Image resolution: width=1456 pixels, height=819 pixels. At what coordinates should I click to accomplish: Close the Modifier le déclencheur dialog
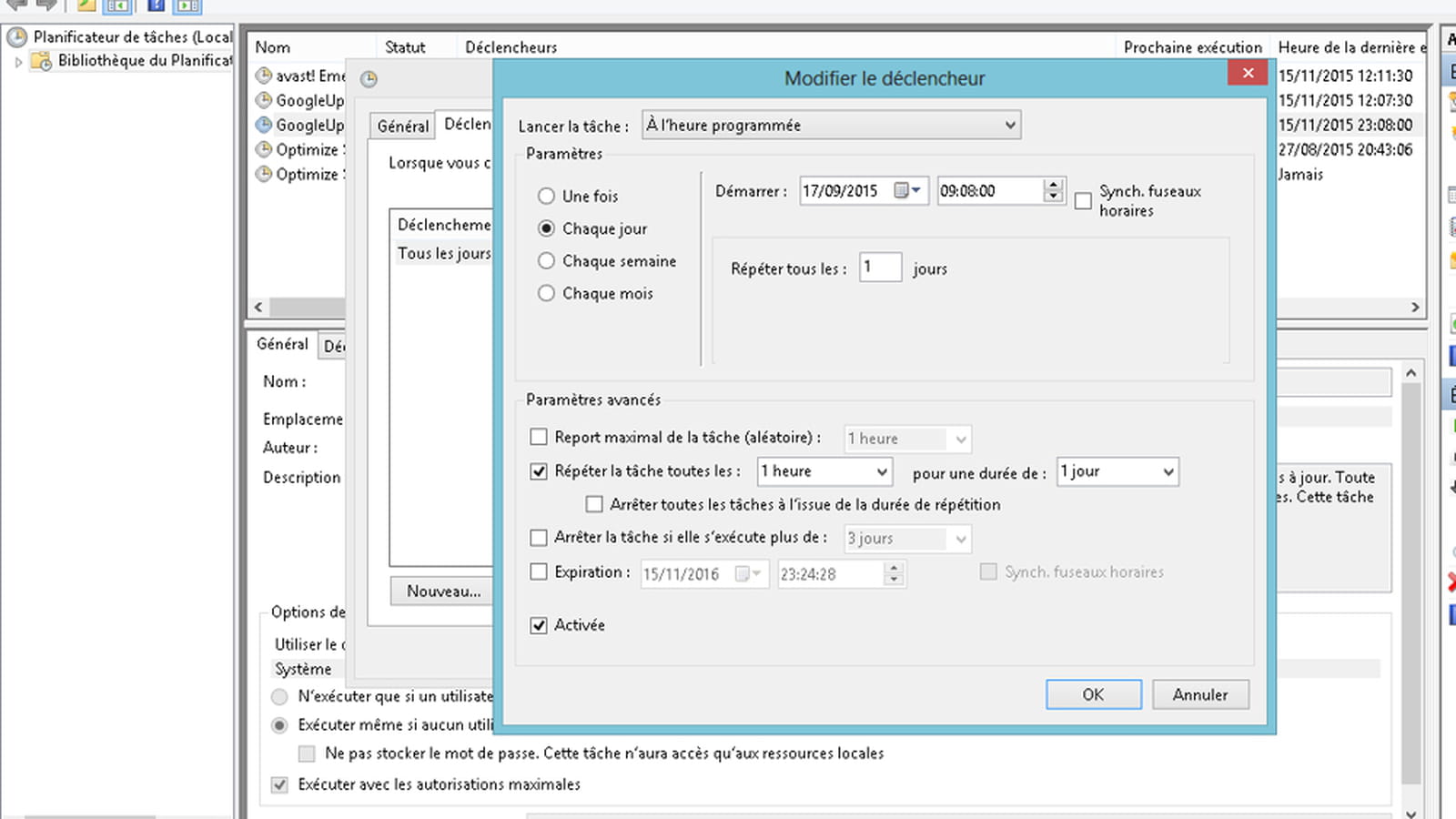pyautogui.click(x=1248, y=73)
